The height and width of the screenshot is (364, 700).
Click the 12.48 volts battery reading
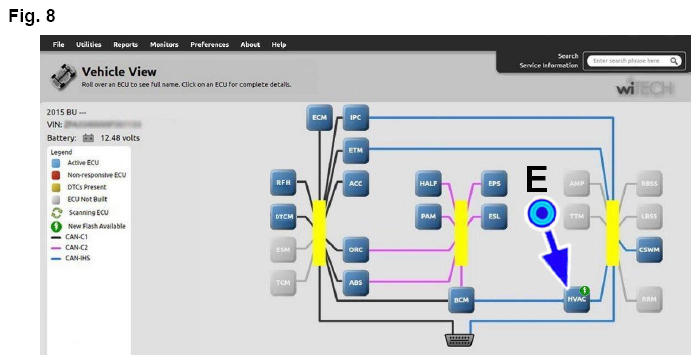(120, 138)
